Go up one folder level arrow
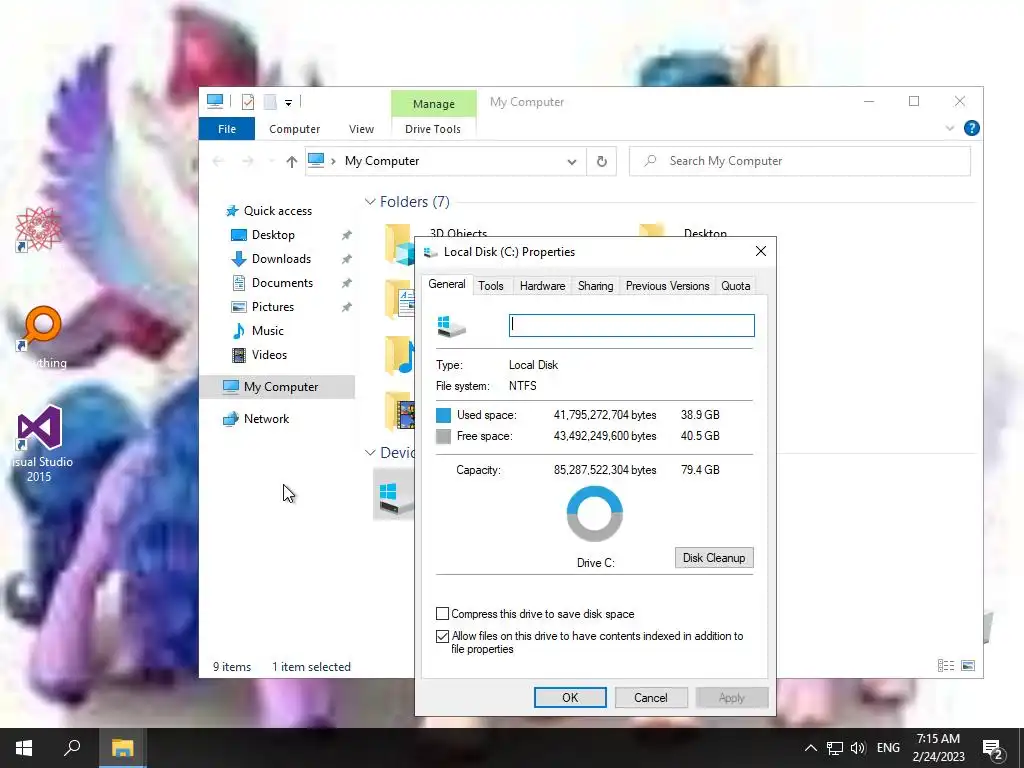 [291, 161]
